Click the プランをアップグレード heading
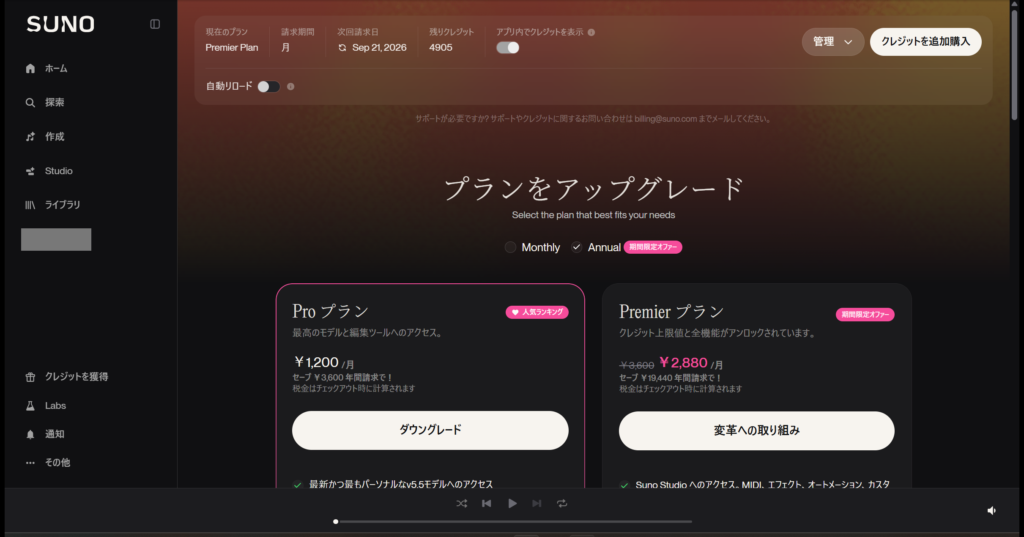Viewport: 1024px width, 537px height. pos(594,189)
